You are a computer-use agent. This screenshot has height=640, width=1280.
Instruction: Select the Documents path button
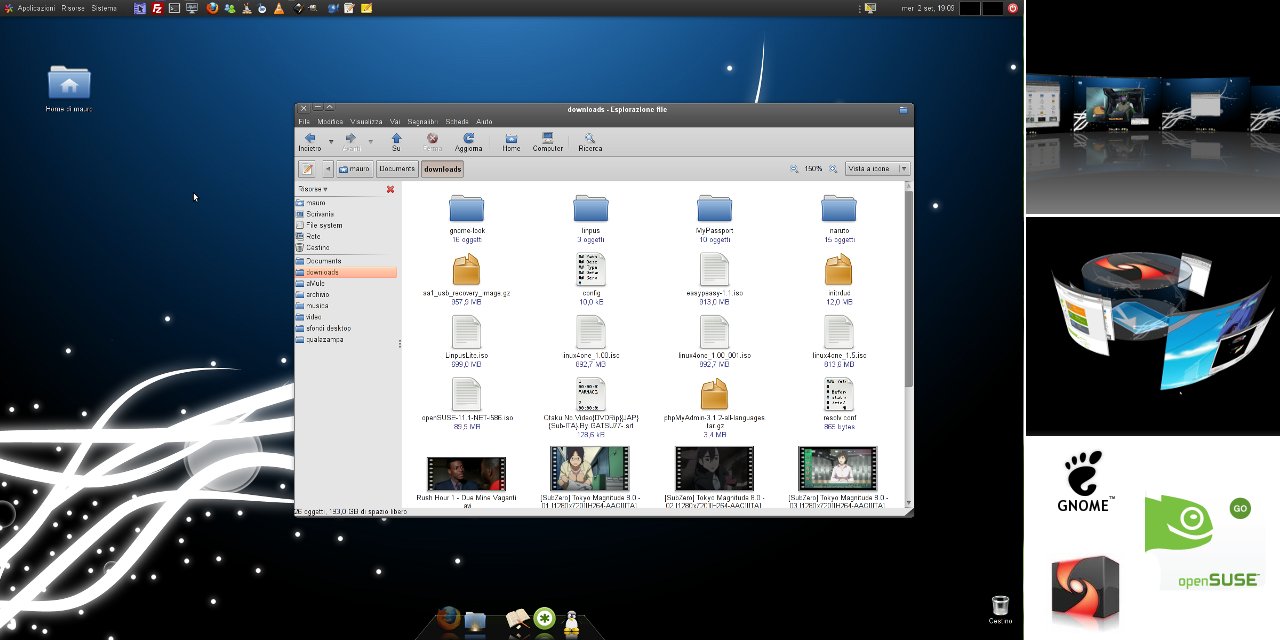(397, 169)
